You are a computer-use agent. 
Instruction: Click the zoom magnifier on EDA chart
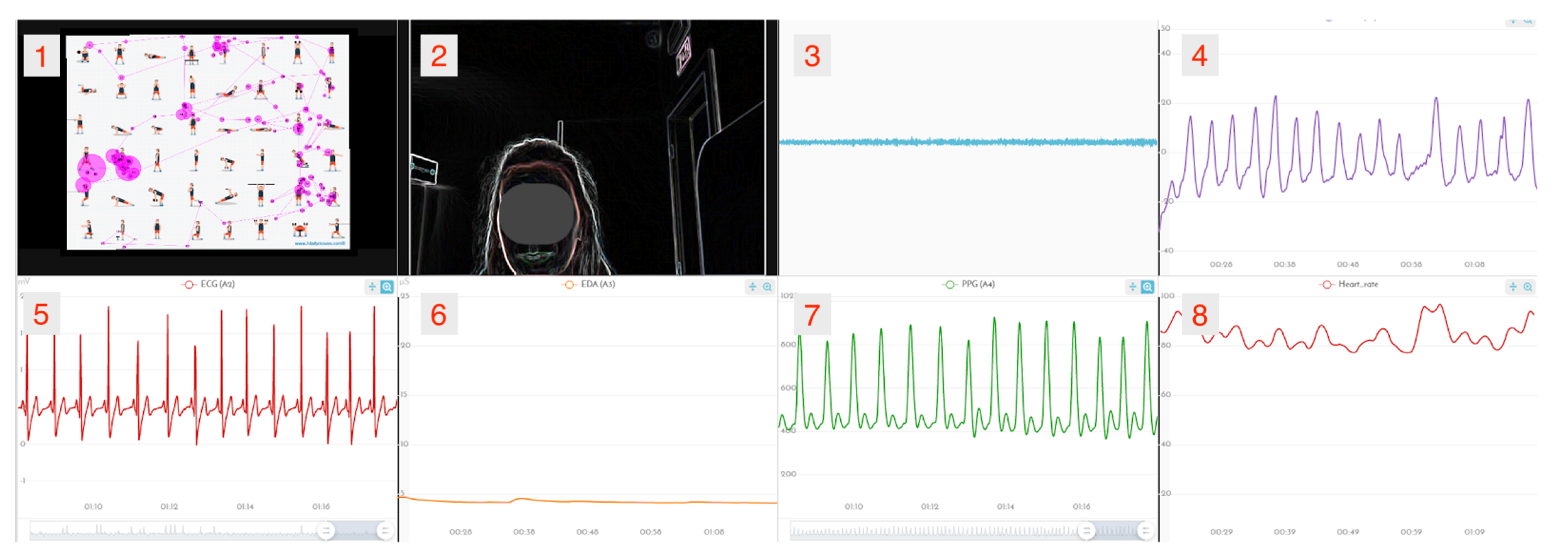coord(767,287)
